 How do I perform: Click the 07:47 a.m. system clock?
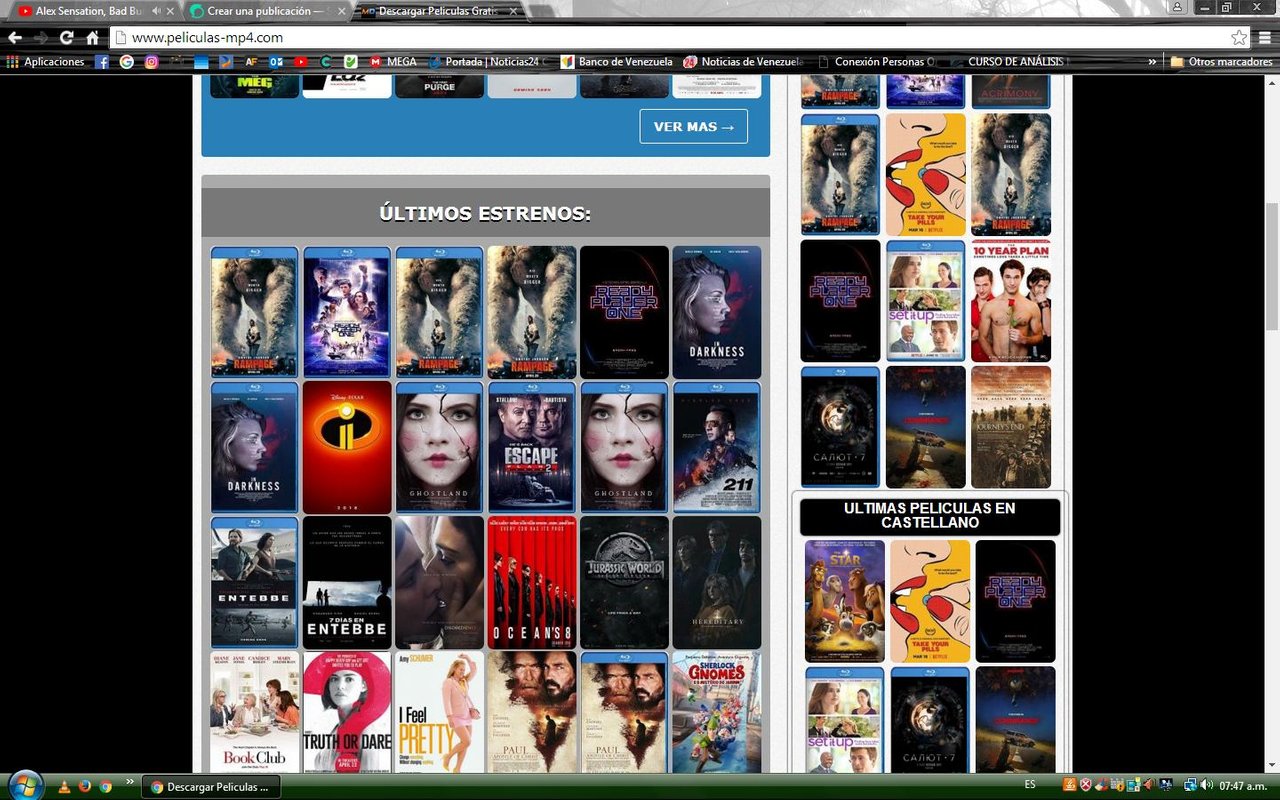coord(1245,786)
